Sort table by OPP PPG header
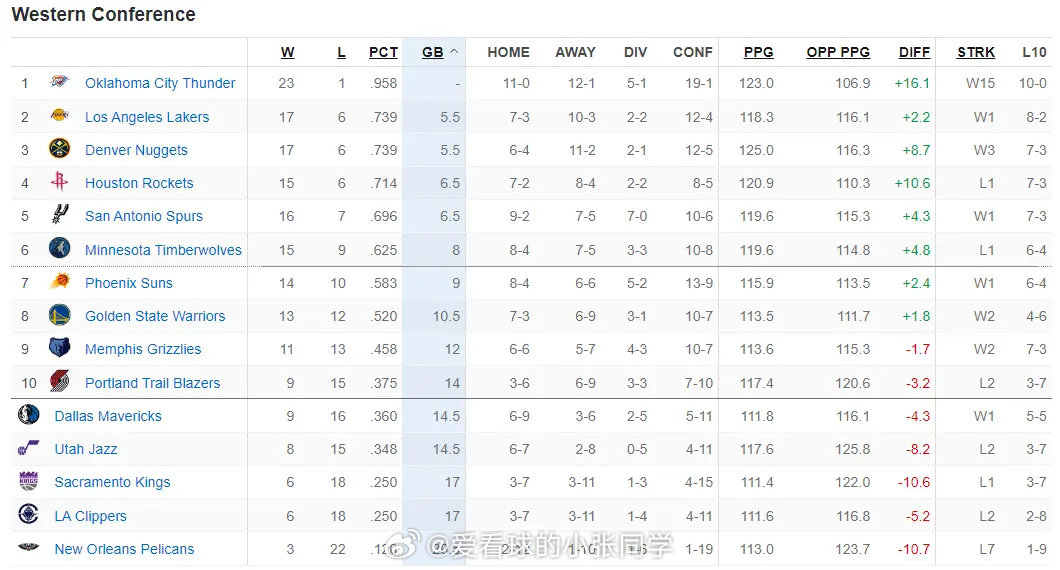 [838, 52]
